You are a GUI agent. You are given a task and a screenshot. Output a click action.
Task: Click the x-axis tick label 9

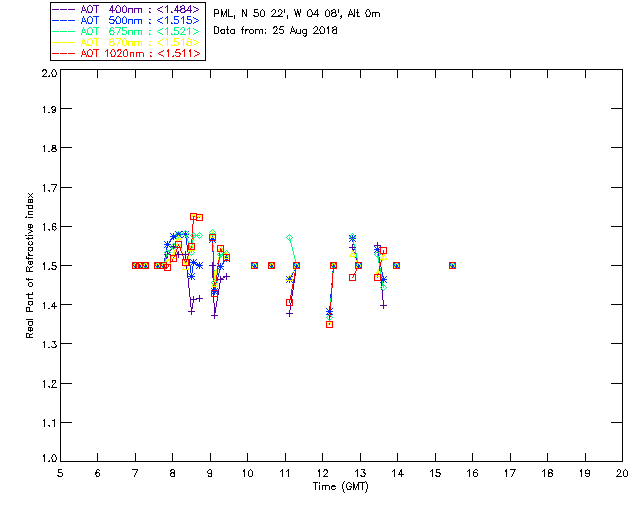click(210, 473)
